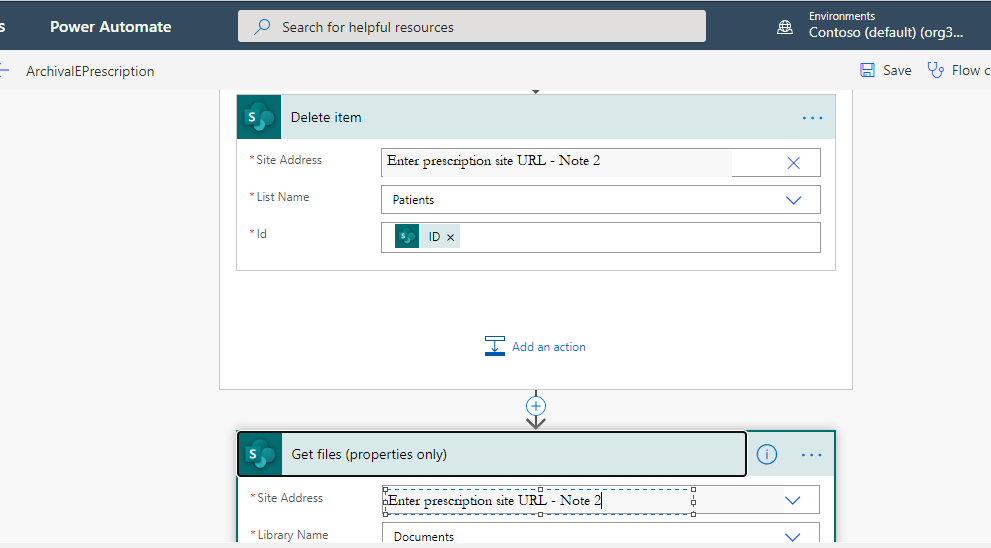The image size is (991, 548).
Task: Go back using the arrow beside ArchivalEPrescription
Action: 4,71
